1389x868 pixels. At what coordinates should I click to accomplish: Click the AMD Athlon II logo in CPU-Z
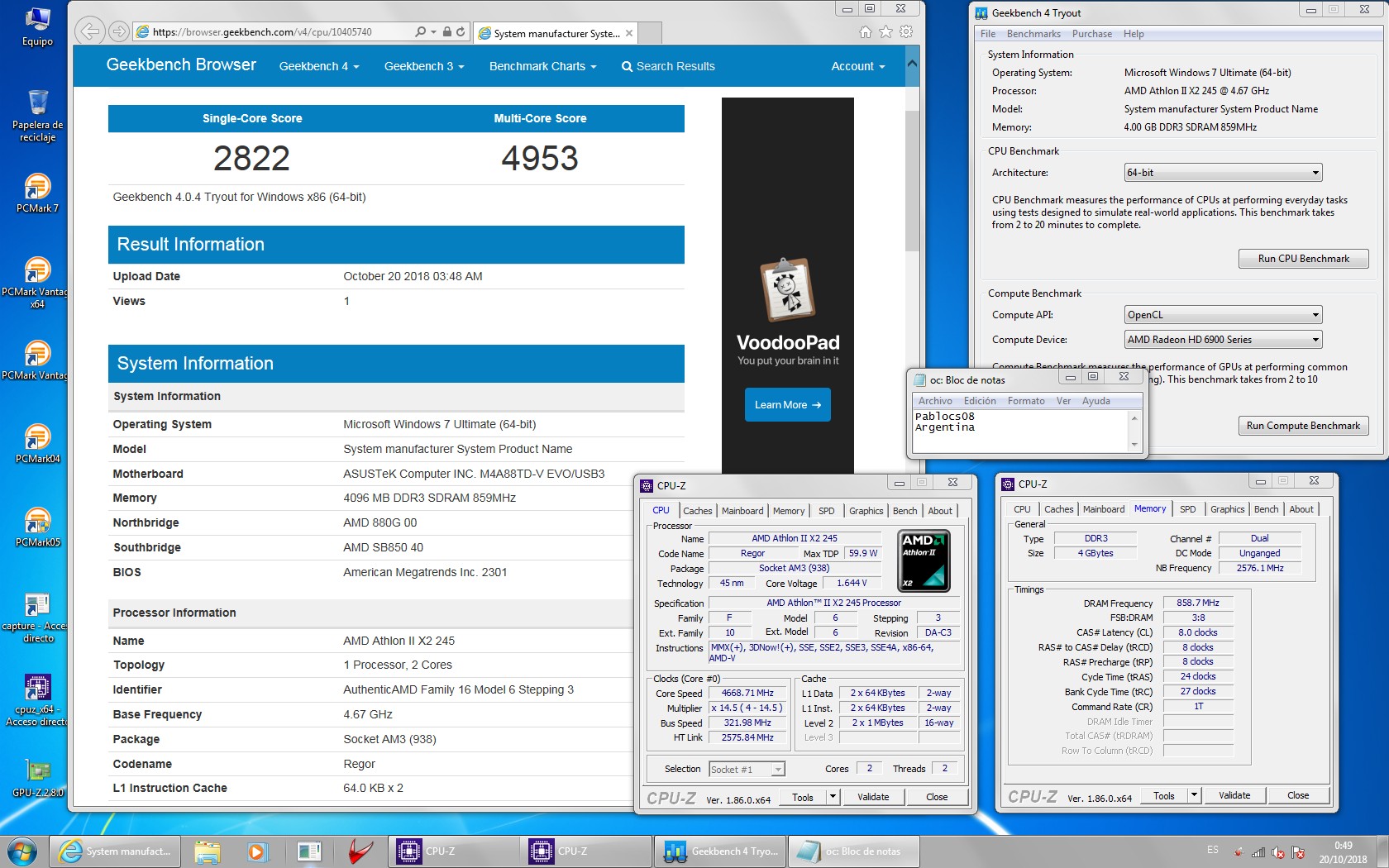pos(924,560)
